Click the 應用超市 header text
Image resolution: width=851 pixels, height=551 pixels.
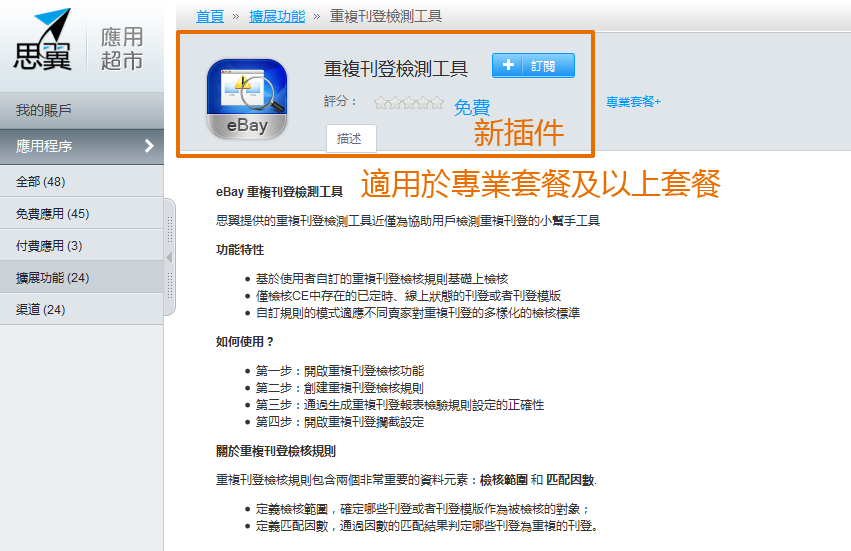[x=122, y=49]
